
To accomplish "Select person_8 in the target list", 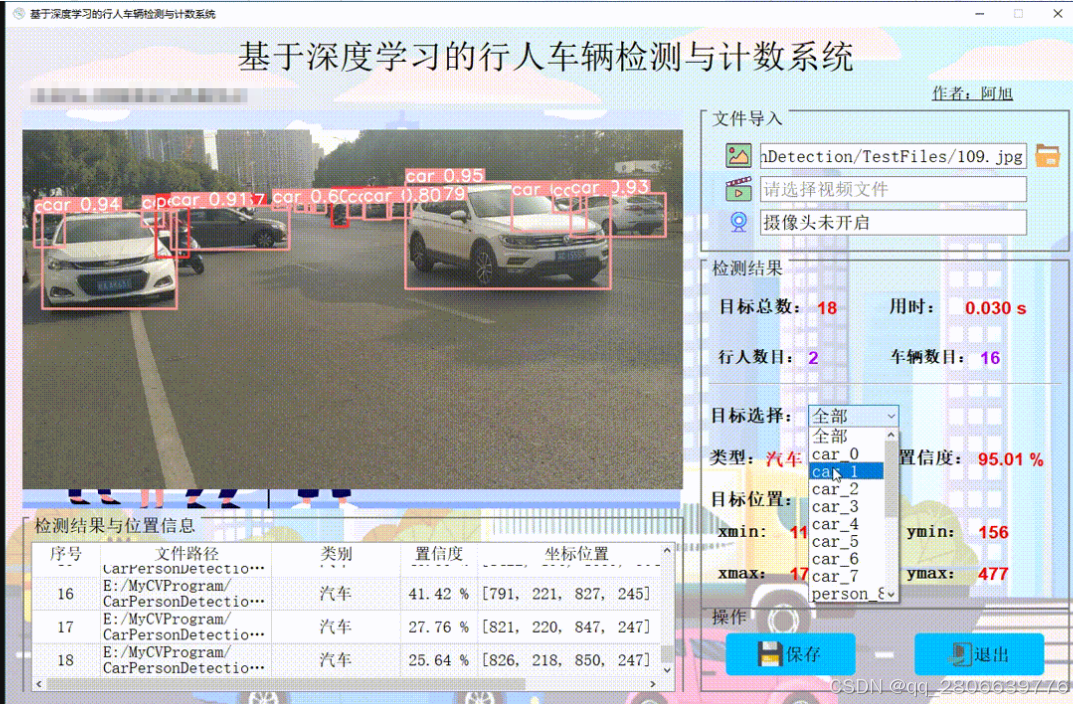I will [846, 594].
